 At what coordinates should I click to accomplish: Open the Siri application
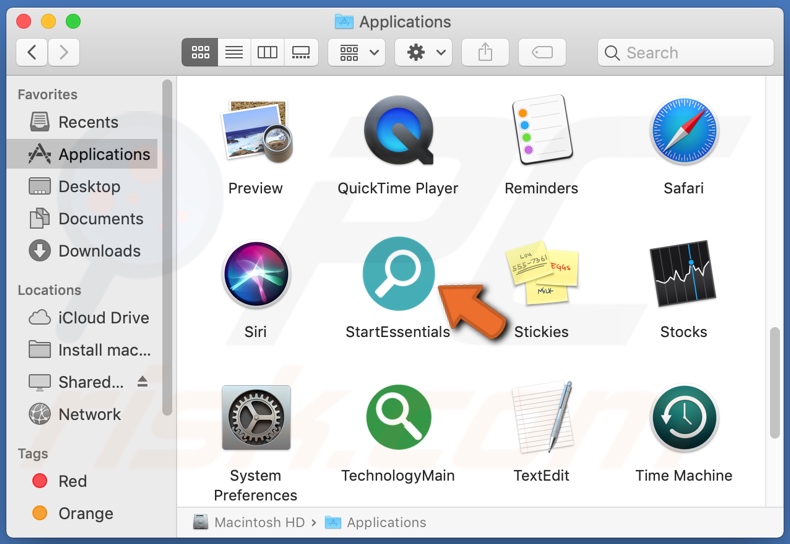pos(256,275)
